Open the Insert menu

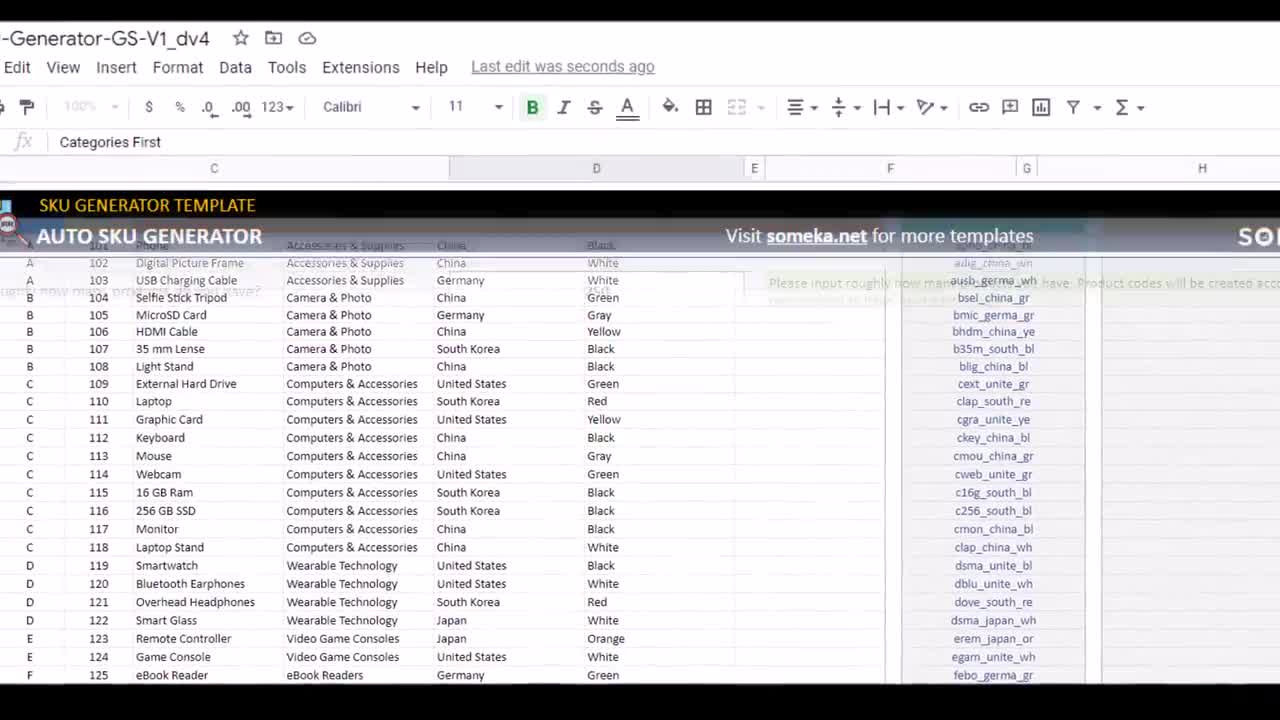pos(116,67)
